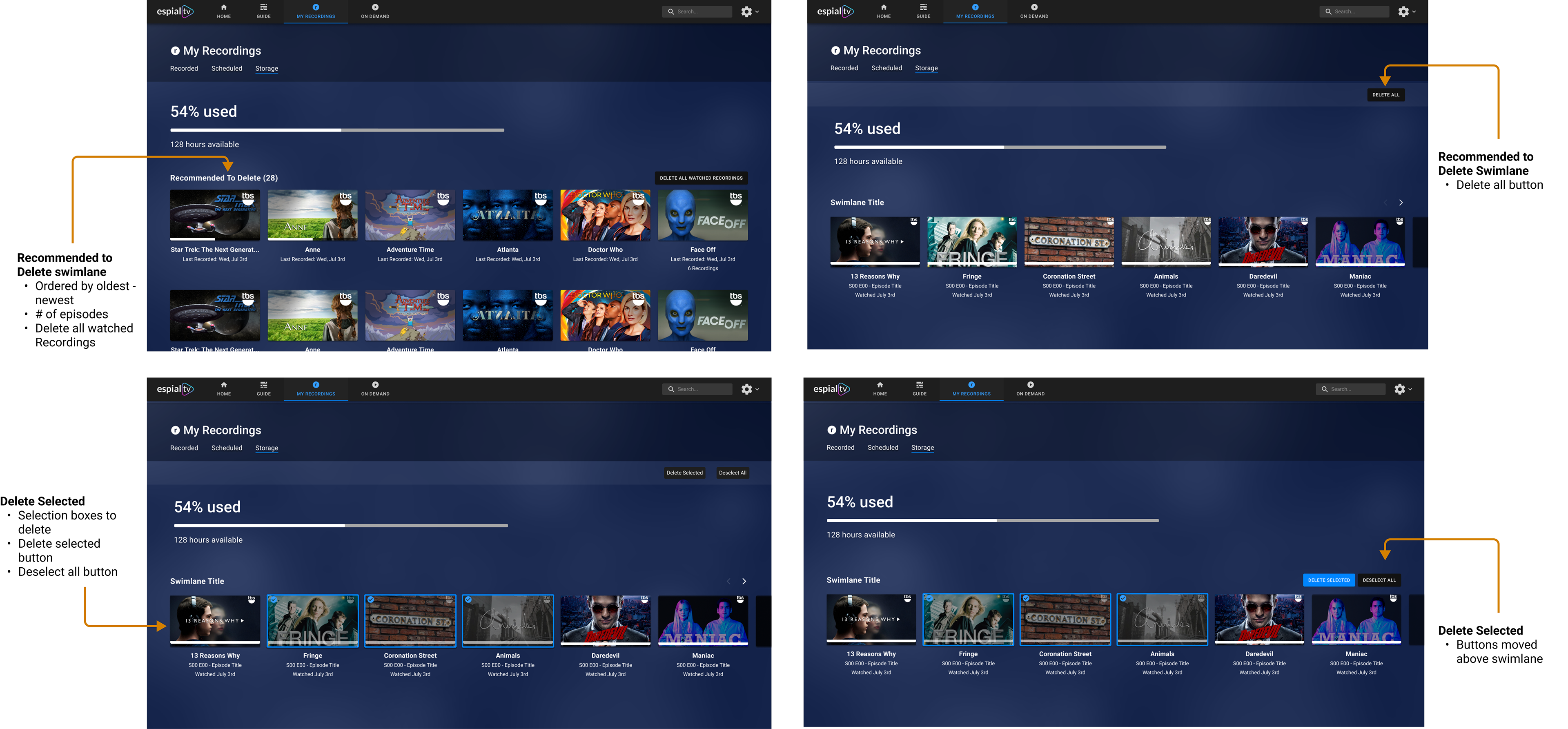This screenshot has height=729, width=1568.
Task: Open Home in the bottom-right mockup navbar
Action: click(880, 388)
